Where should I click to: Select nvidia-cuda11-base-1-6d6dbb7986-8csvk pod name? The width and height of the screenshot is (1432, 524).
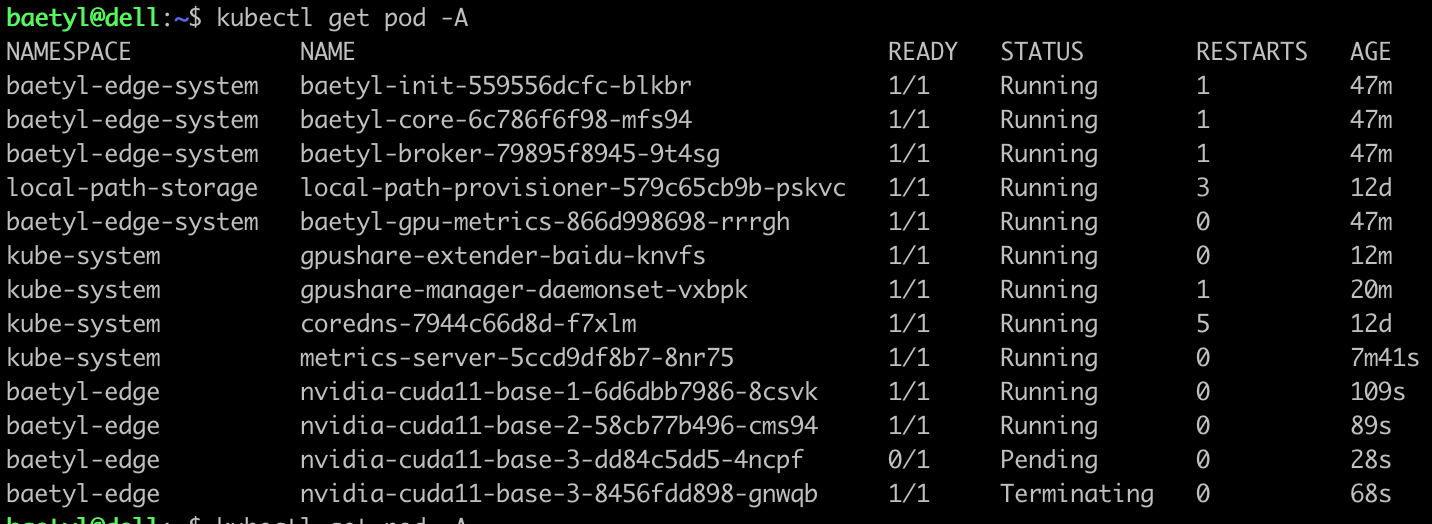click(558, 392)
